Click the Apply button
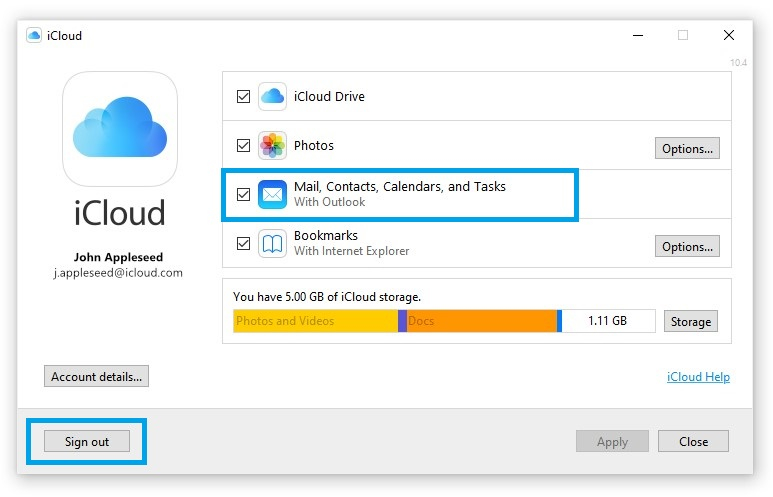 (x=612, y=441)
